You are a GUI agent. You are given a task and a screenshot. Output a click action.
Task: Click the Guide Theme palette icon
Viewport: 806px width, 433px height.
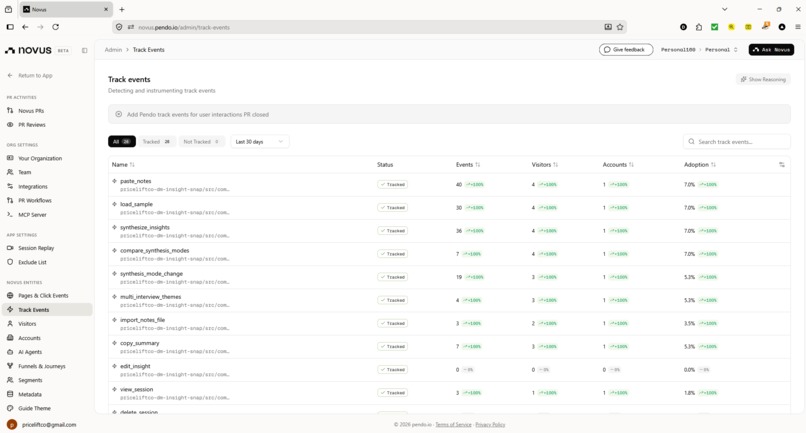coord(10,408)
